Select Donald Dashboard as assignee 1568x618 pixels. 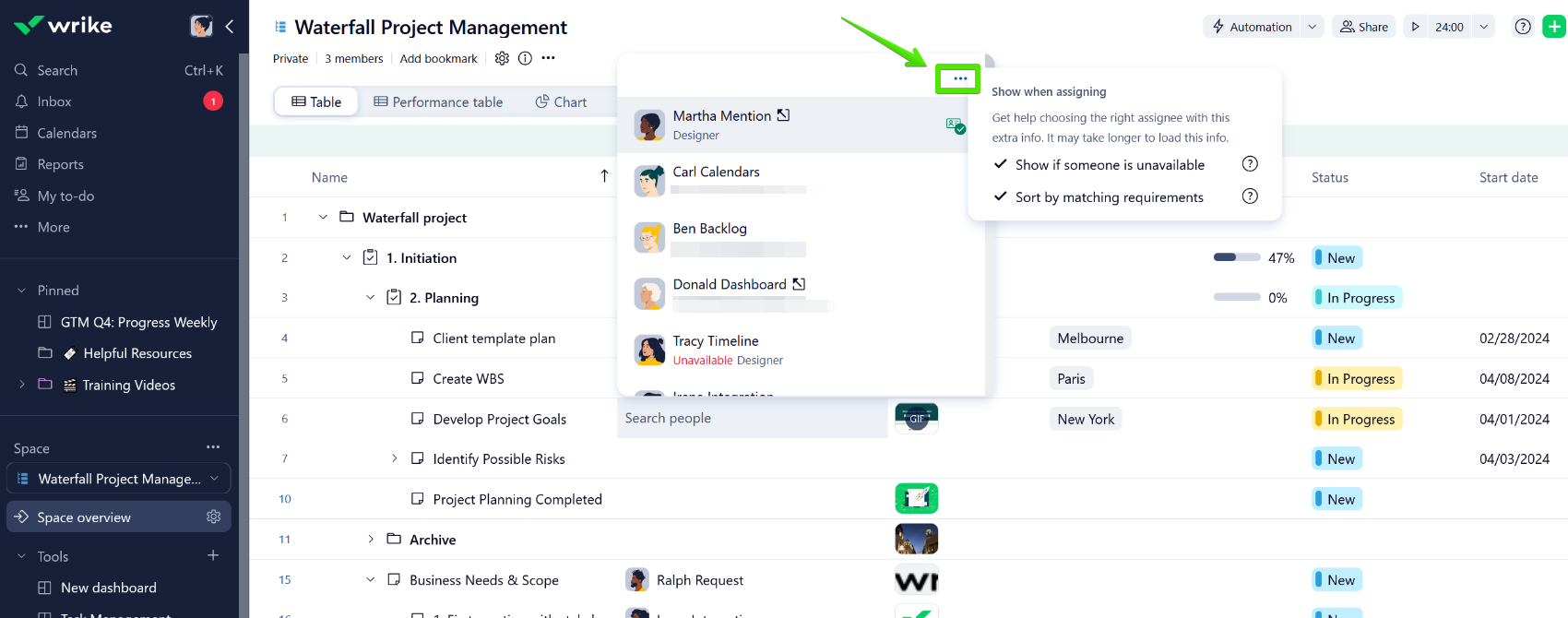(801, 293)
